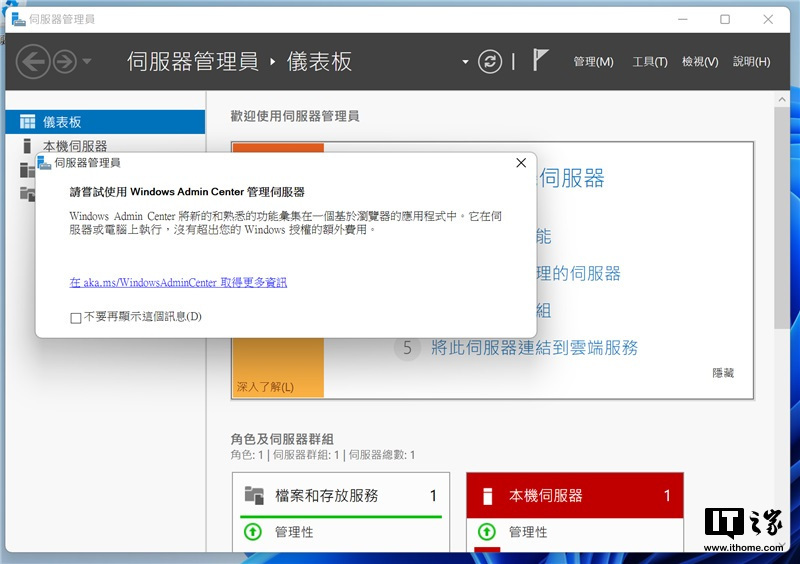Close the Windows Admin Center dialog
Viewport: 800px width, 564px height.
click(521, 163)
